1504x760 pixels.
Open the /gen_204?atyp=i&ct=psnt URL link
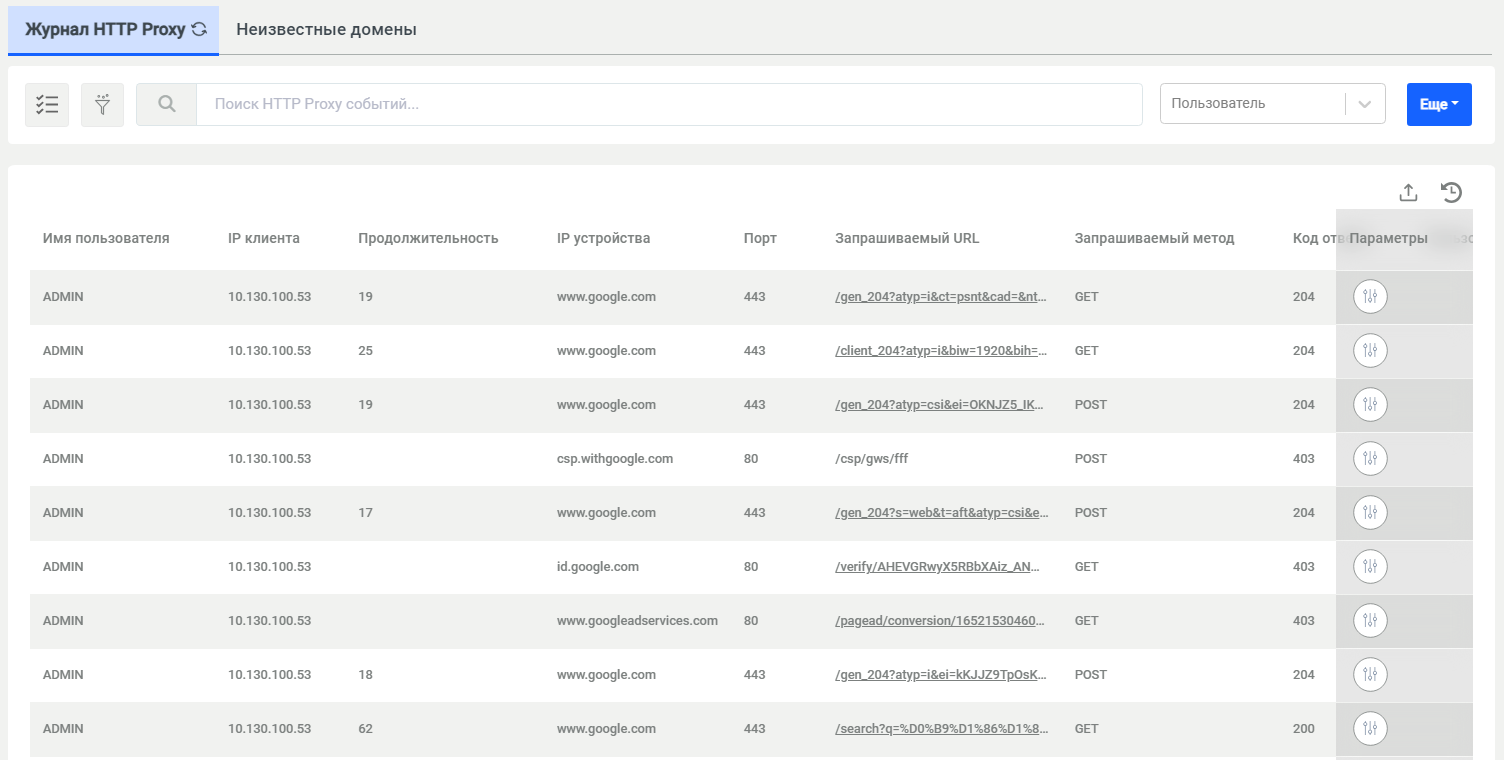tap(941, 297)
